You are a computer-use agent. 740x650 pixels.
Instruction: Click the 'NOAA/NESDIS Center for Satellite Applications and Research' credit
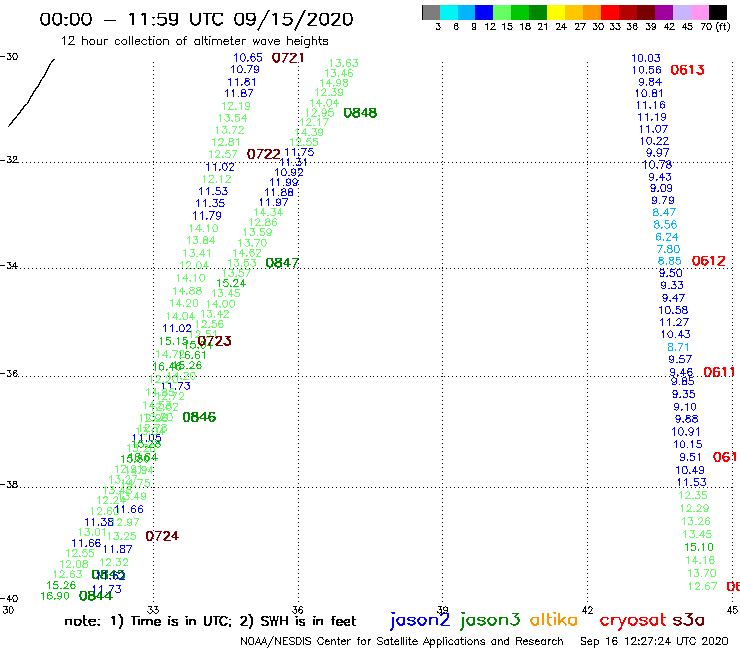tap(402, 642)
